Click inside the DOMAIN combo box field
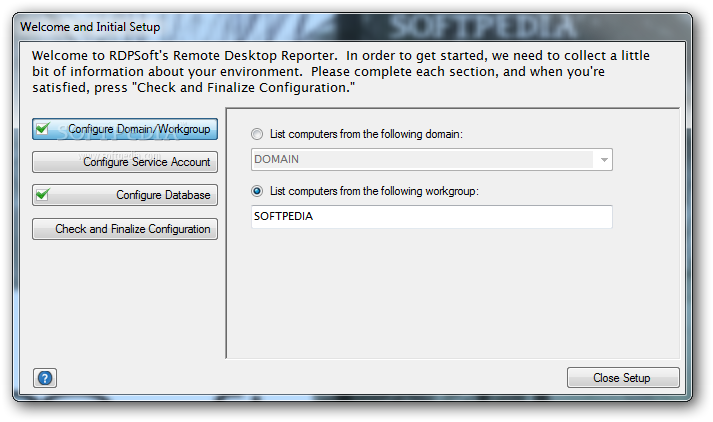This screenshot has height=422, width=713. tap(432, 160)
